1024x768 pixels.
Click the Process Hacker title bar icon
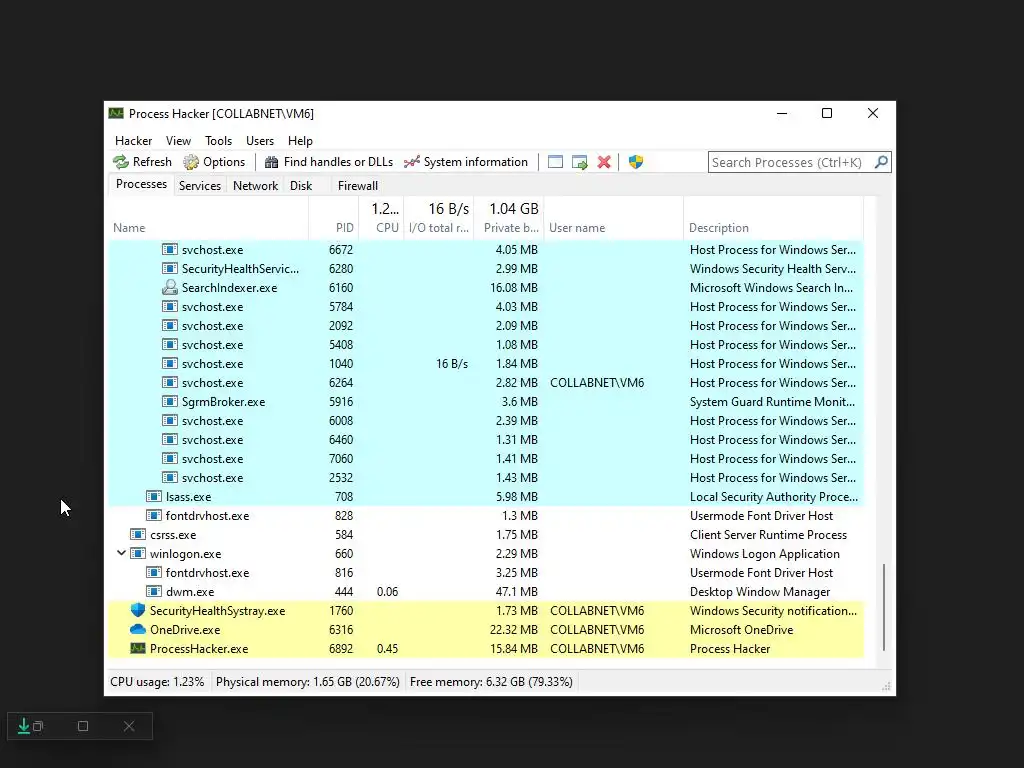(x=116, y=114)
